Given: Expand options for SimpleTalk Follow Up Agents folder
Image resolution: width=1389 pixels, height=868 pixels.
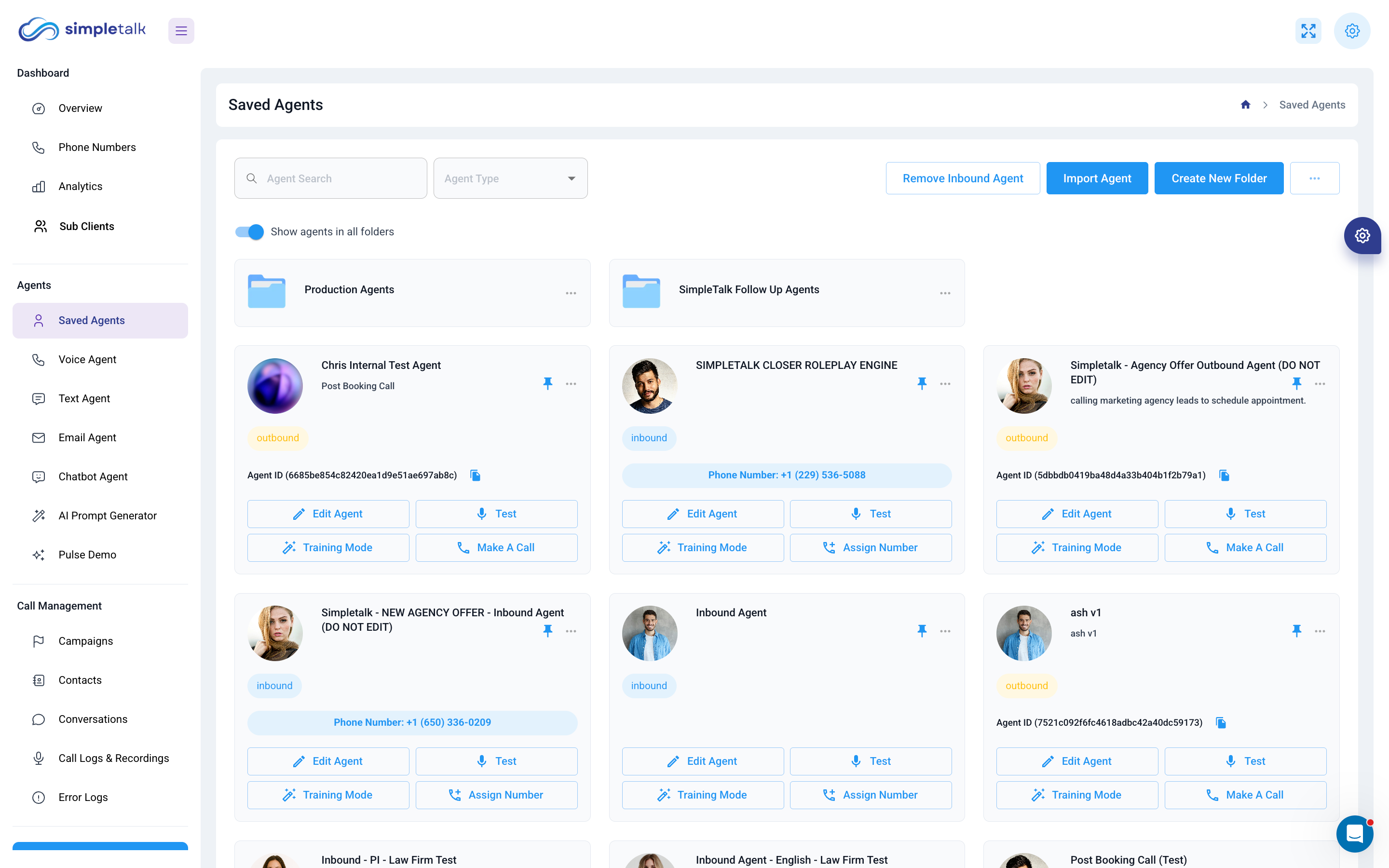Looking at the screenshot, I should [x=945, y=293].
